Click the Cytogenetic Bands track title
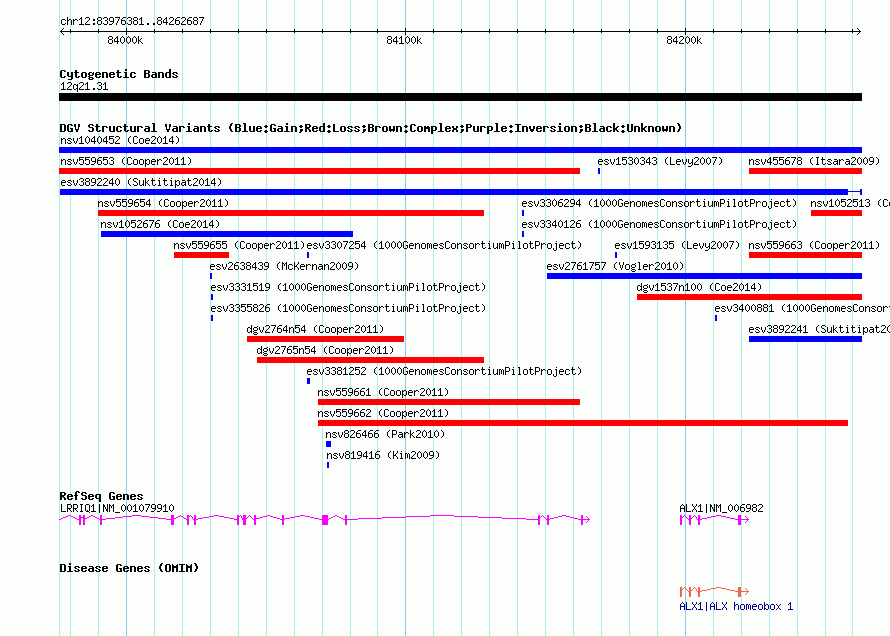The height and width of the screenshot is (636, 890). coord(119,74)
